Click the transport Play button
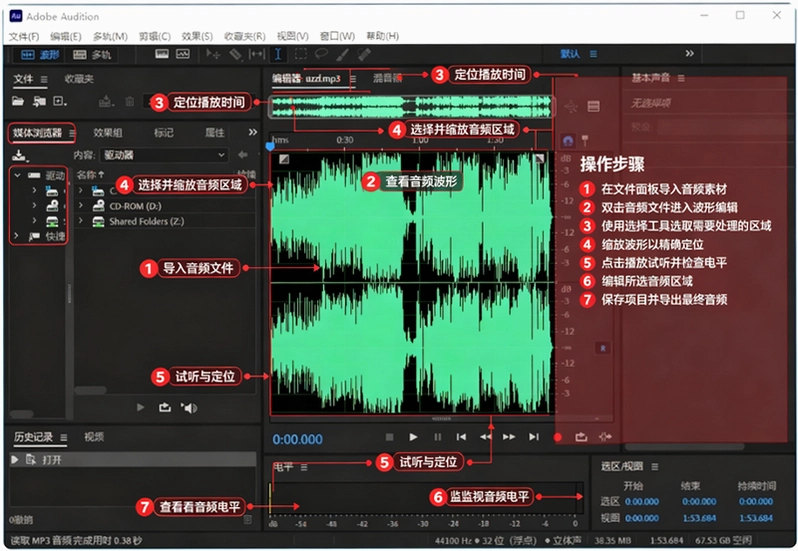798x551 pixels. pos(413,437)
